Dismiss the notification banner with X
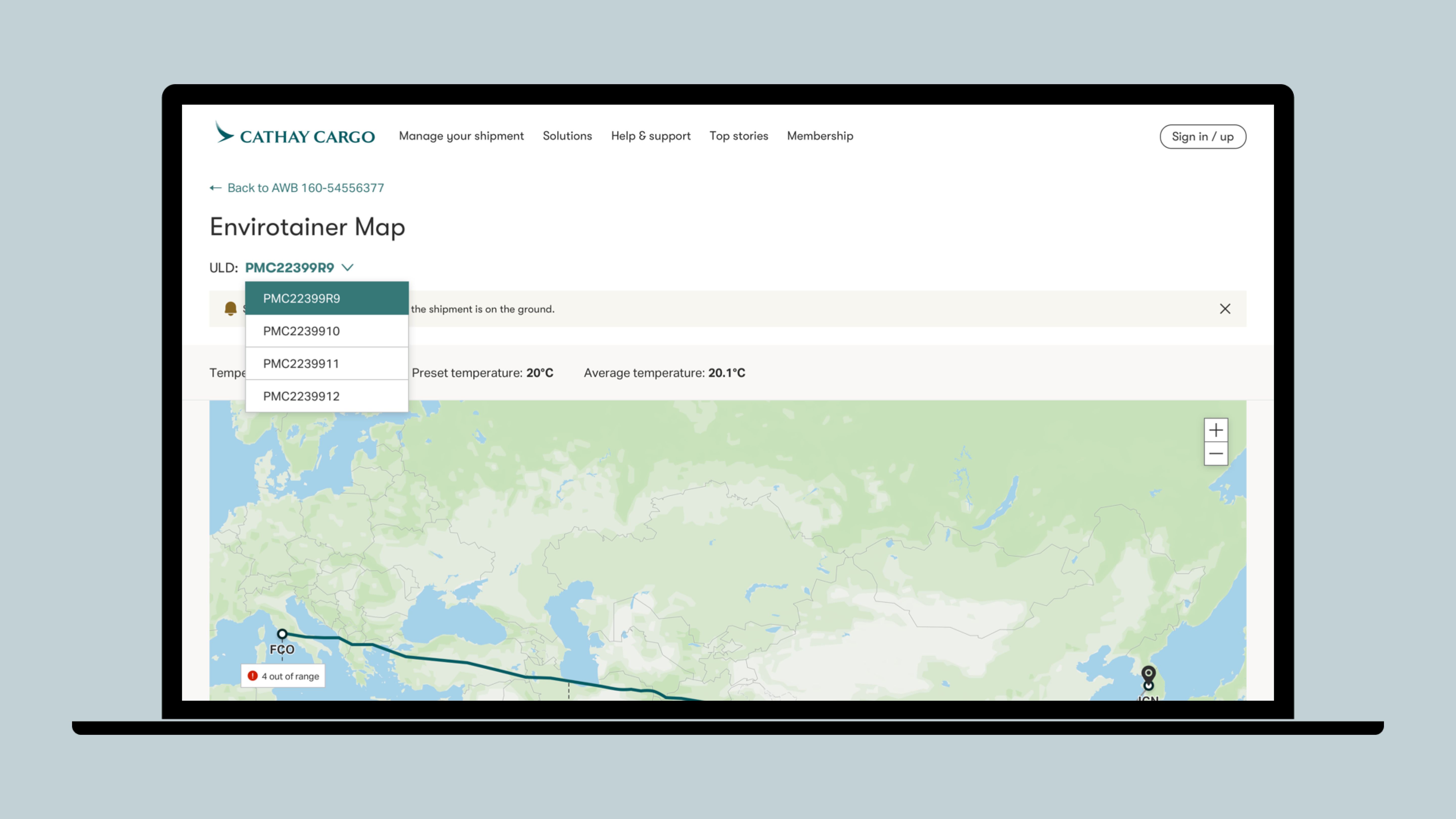The image size is (1456, 819). click(1225, 309)
